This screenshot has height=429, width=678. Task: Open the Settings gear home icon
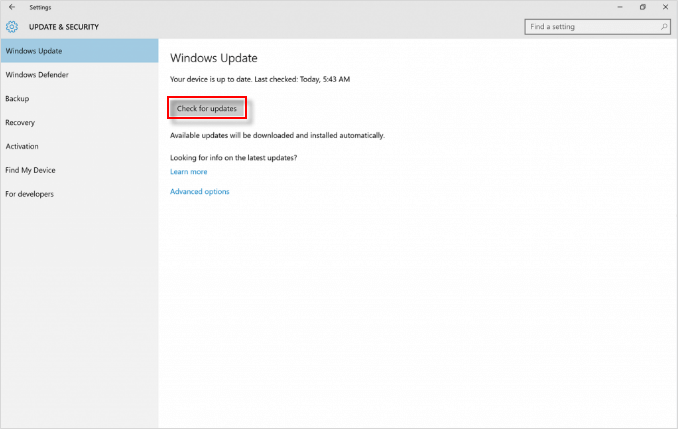point(12,27)
